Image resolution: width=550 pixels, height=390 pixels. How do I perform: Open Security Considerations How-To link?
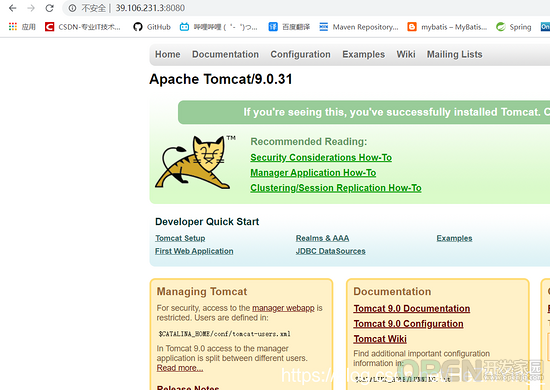pyautogui.click(x=321, y=157)
